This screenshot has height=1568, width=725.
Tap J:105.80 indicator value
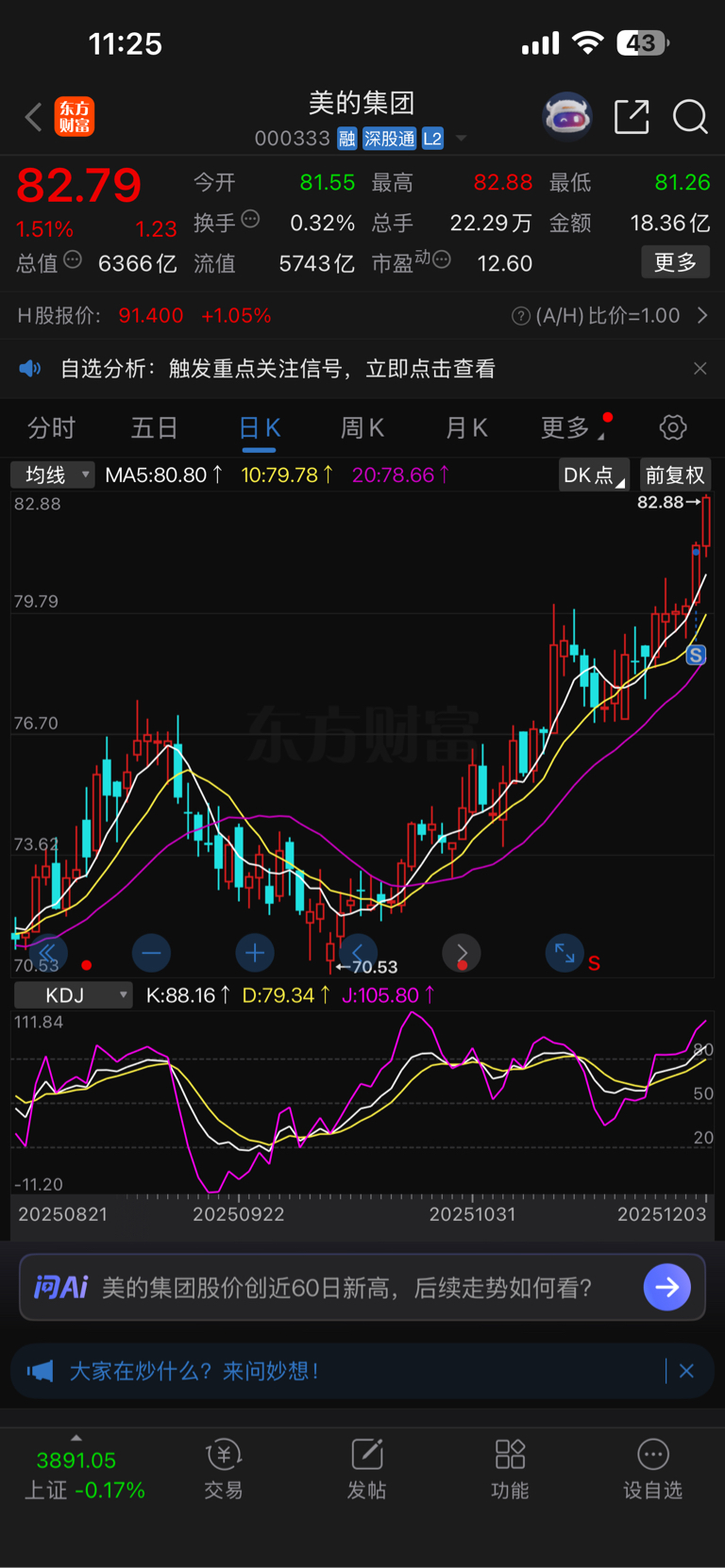click(x=388, y=995)
